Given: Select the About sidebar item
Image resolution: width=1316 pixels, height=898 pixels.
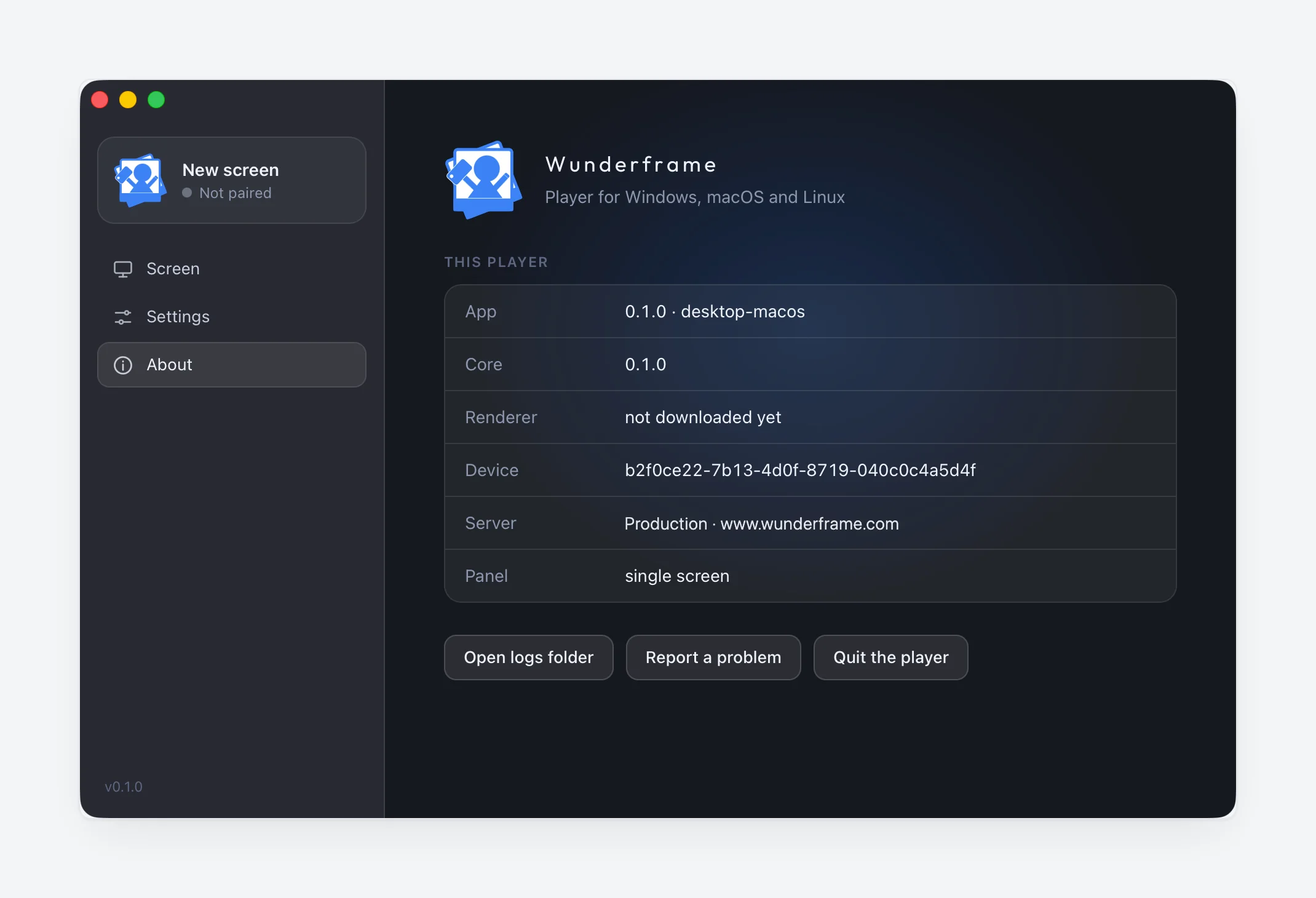Looking at the screenshot, I should click(x=232, y=365).
